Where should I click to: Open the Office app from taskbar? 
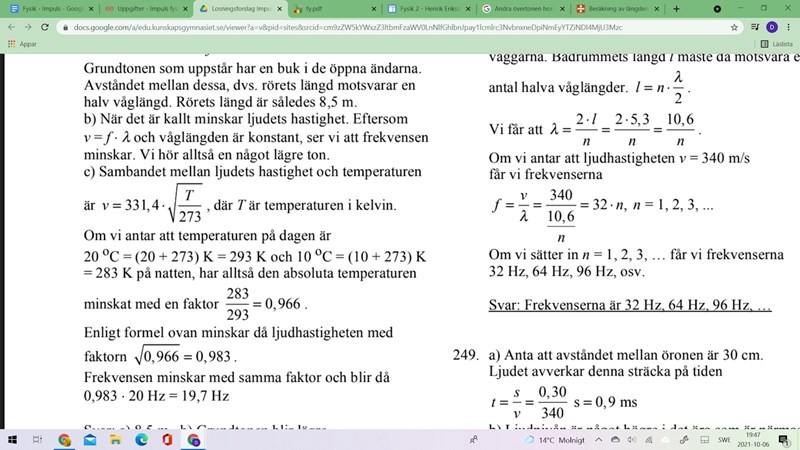tap(166, 439)
